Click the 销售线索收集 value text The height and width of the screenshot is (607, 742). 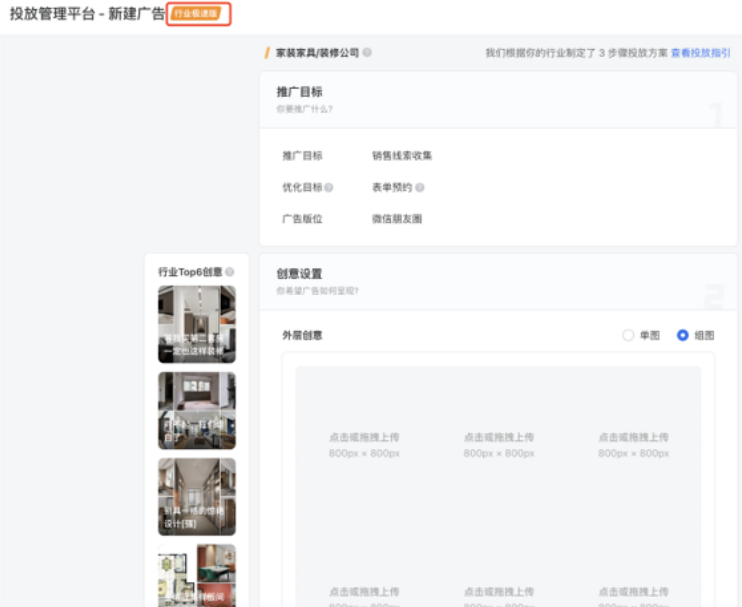(402, 156)
